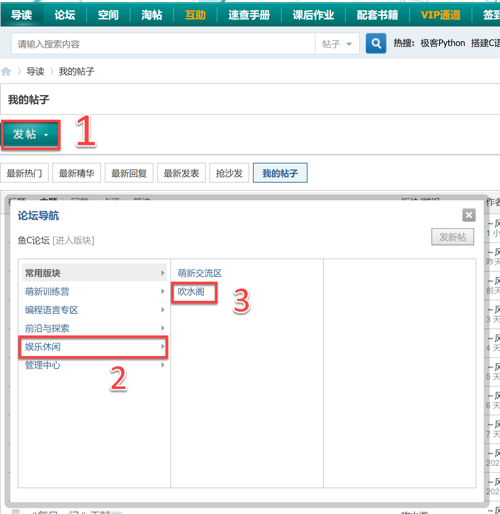Viewport: 500px width, 514px height.
Task: Close the 论坛导航 dialog
Action: (x=469, y=215)
